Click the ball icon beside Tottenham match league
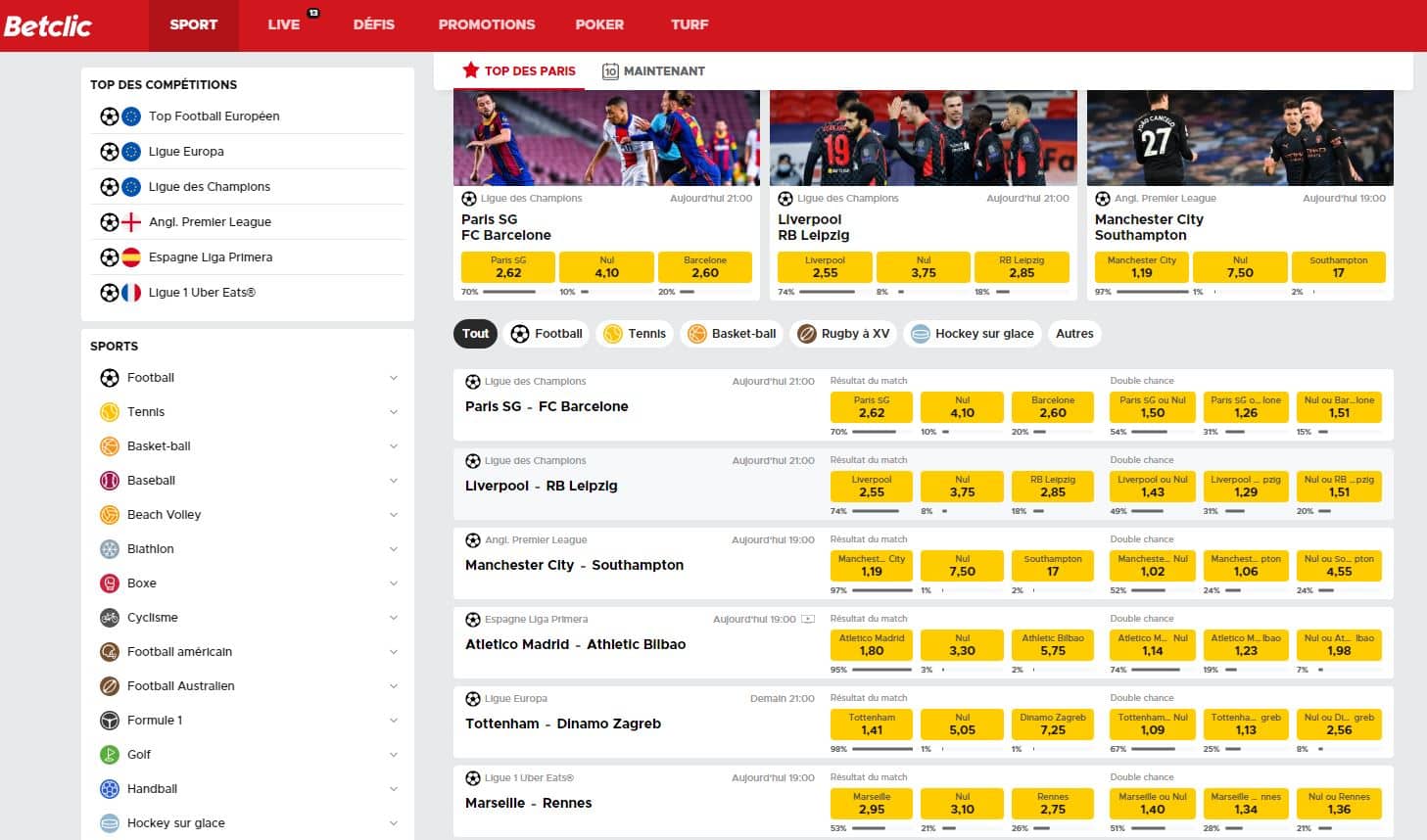Screen dimensions: 1427x840 click(x=473, y=699)
